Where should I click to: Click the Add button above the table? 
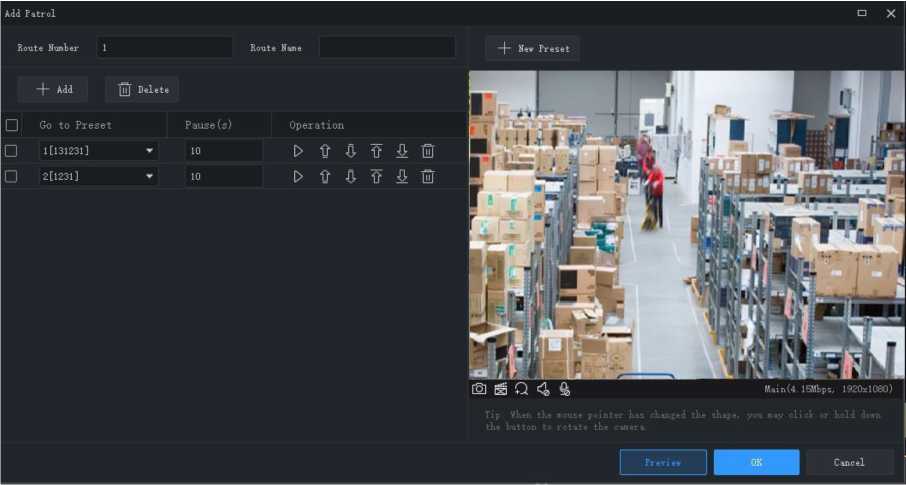click(x=53, y=89)
